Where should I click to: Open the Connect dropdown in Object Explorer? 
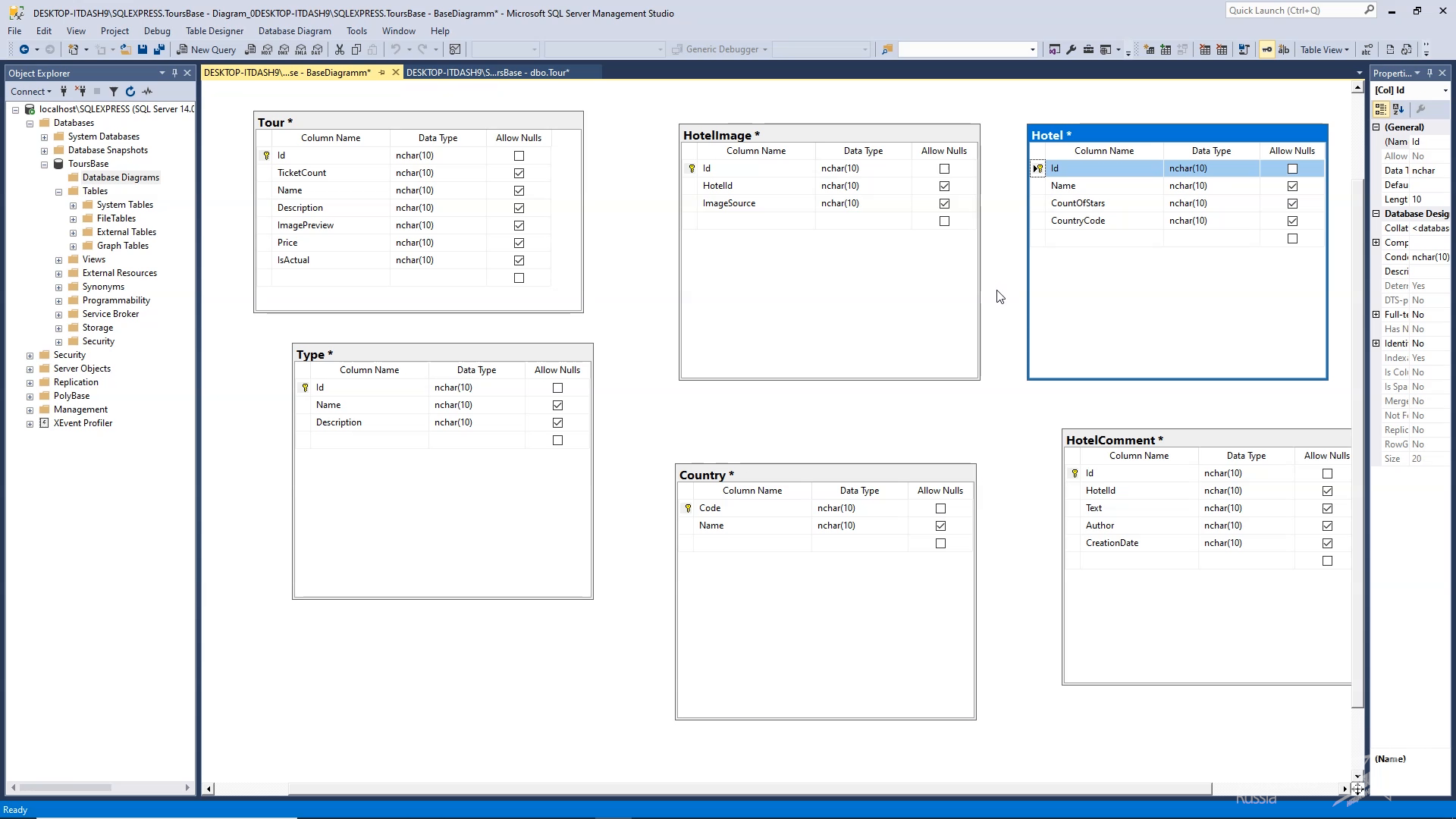pyautogui.click(x=31, y=91)
